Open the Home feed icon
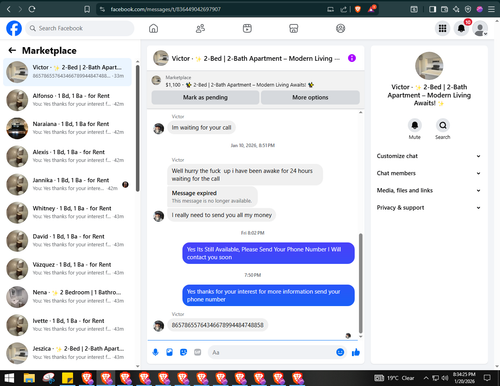The image size is (500, 386). (x=153, y=28)
